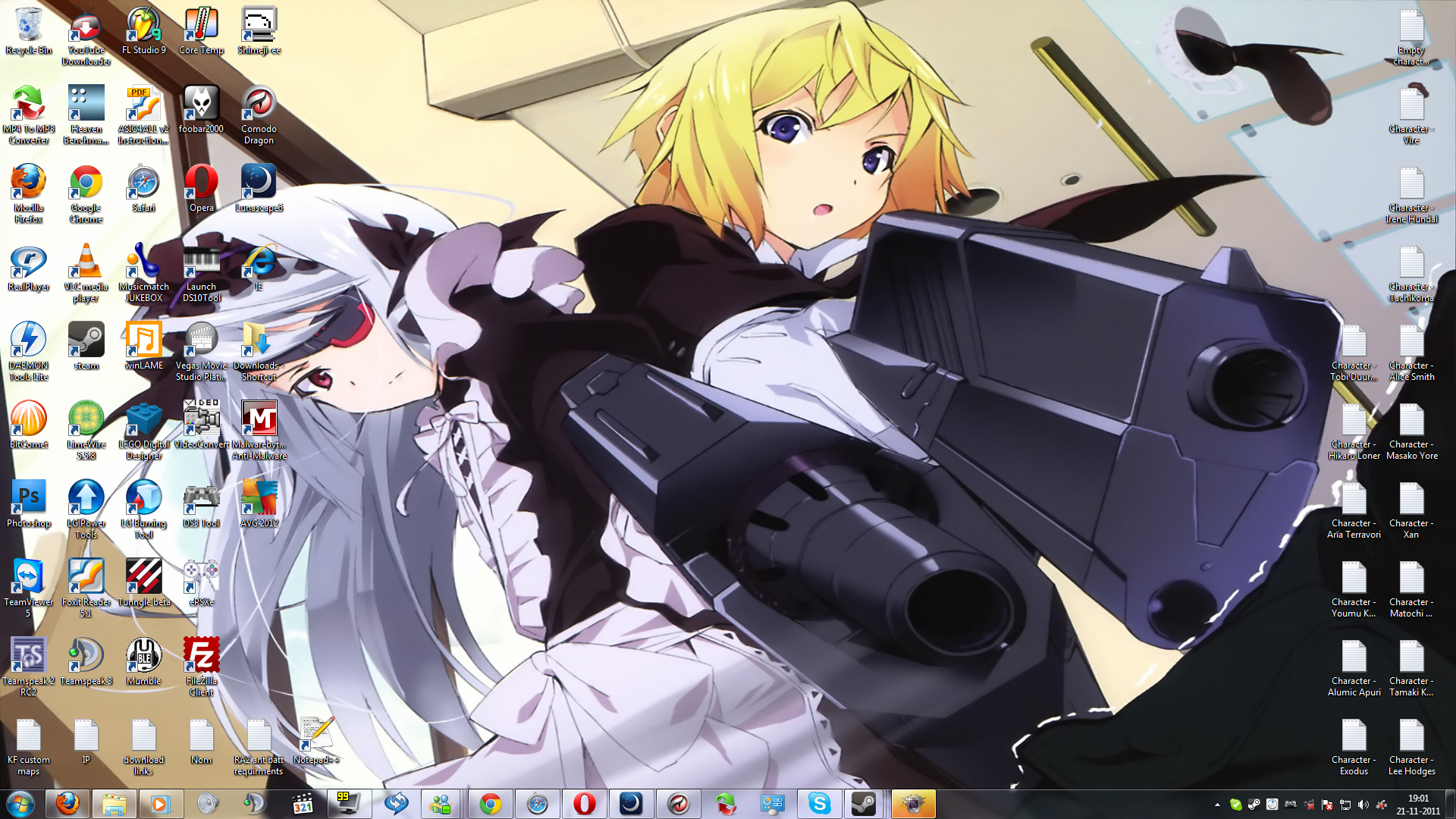
Task: Select the Opera desktop icon
Action: point(201,189)
